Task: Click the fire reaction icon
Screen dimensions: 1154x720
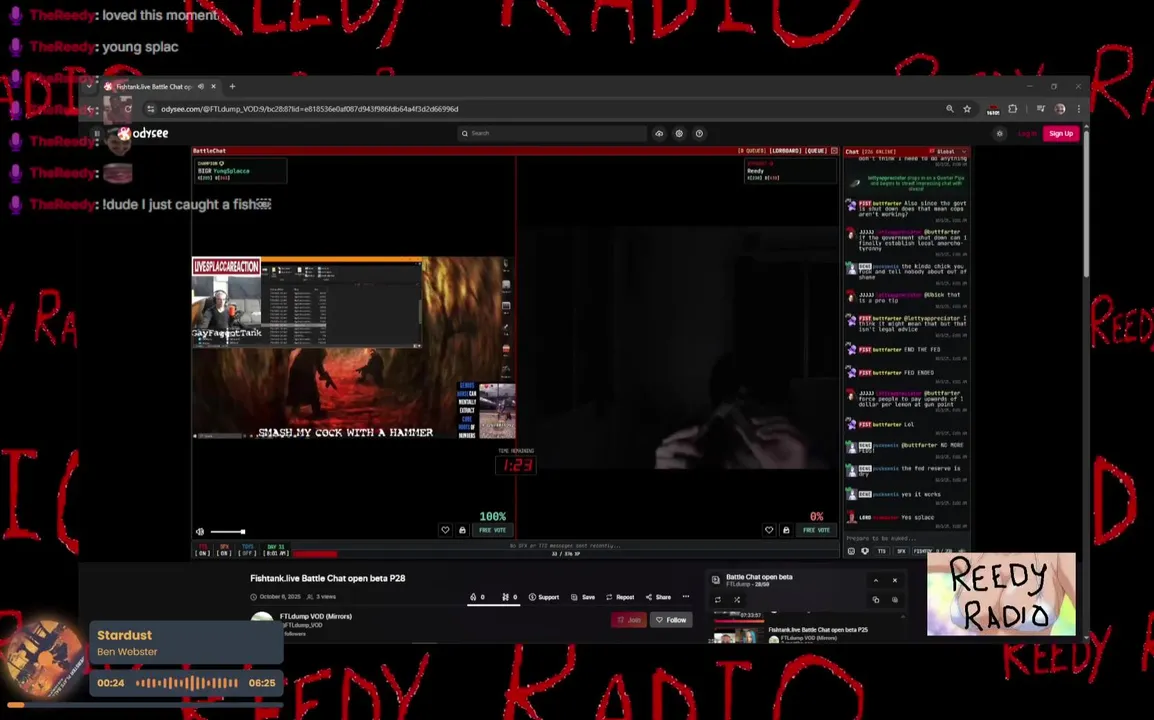Action: click(x=473, y=597)
